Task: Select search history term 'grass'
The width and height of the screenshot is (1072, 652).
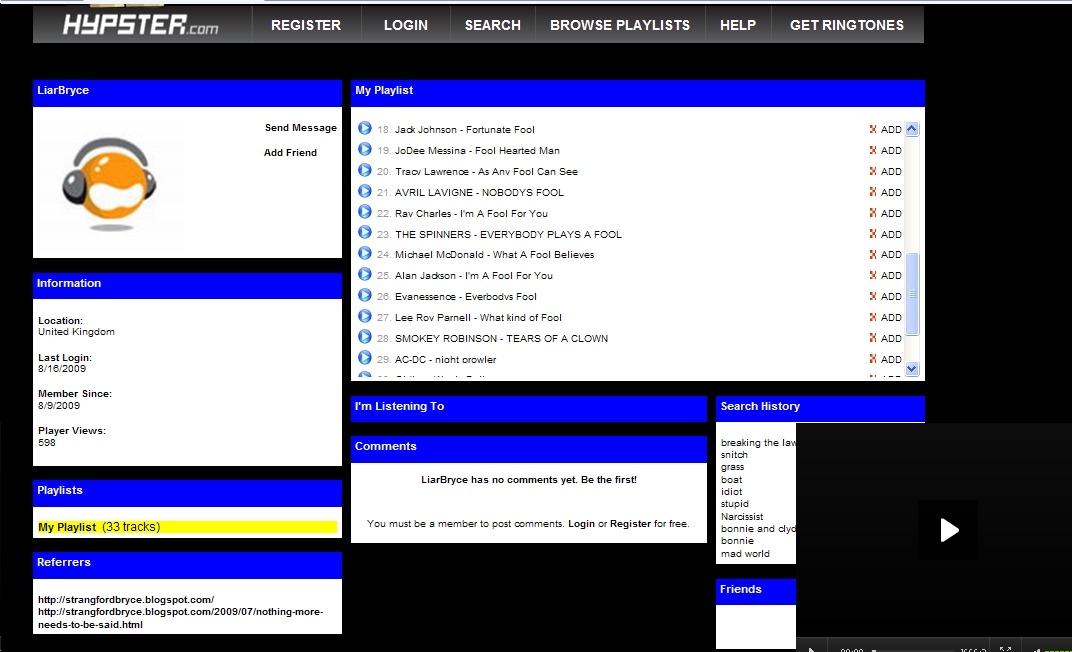Action: tap(732, 467)
